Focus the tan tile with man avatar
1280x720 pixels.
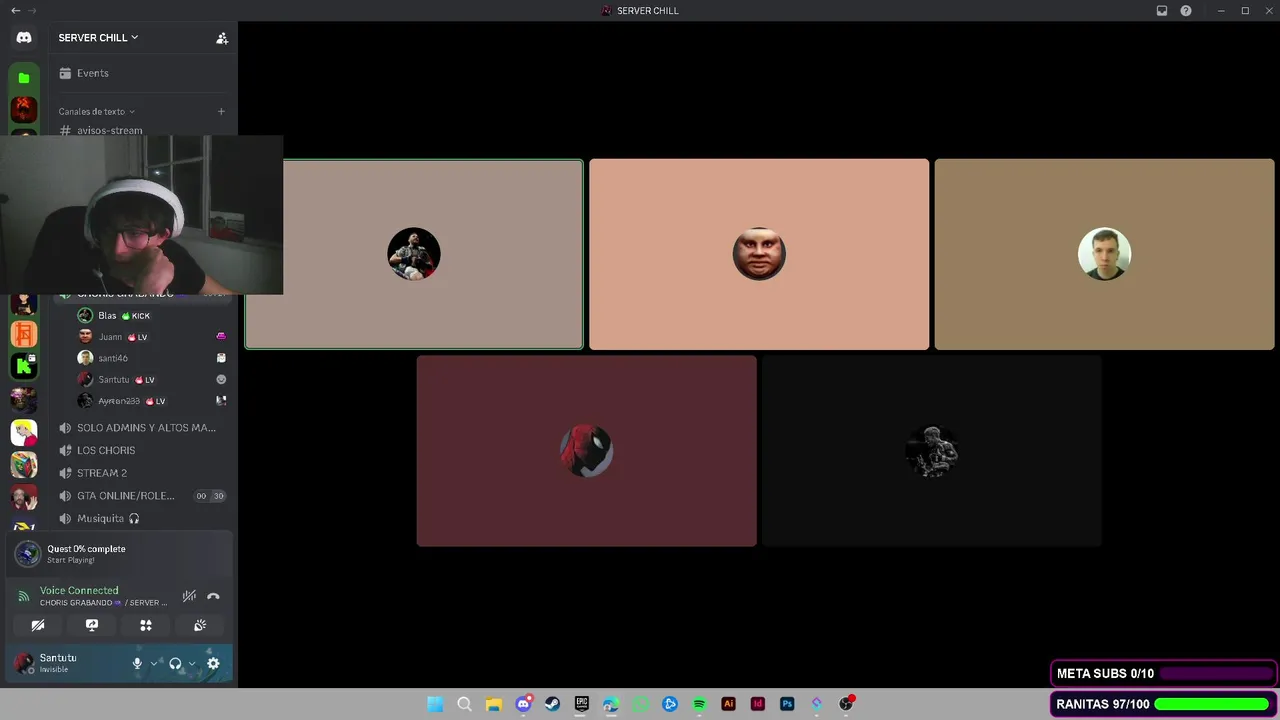(x=1104, y=254)
